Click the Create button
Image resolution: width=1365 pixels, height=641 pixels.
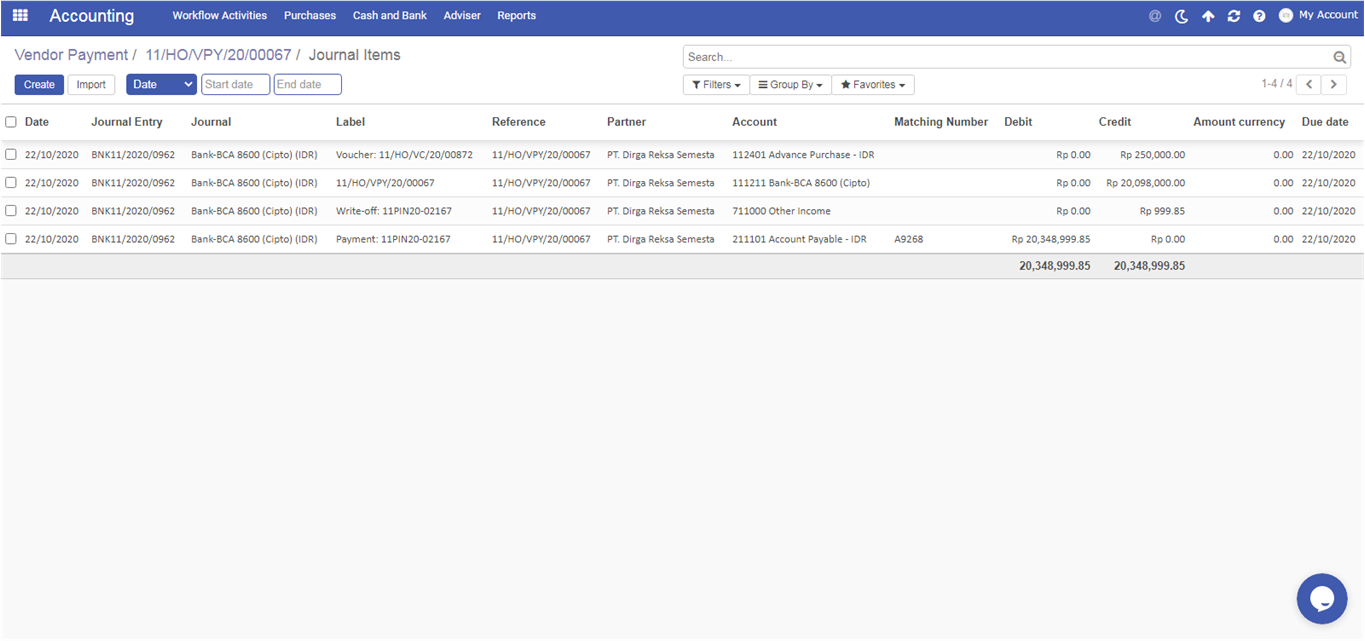(x=39, y=85)
